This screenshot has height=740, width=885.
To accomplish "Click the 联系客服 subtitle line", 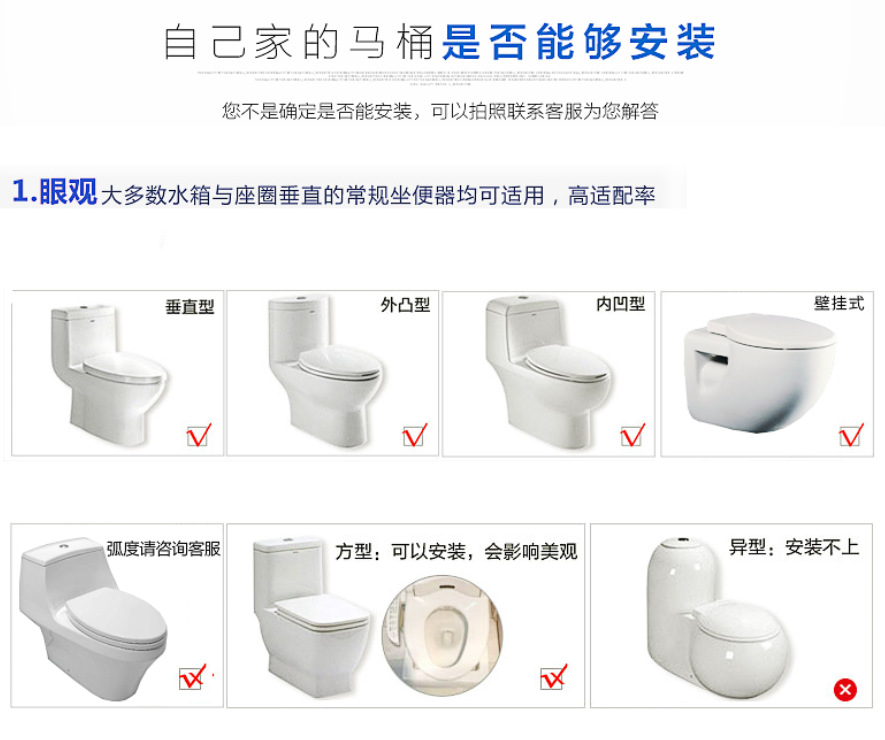I will click(440, 111).
